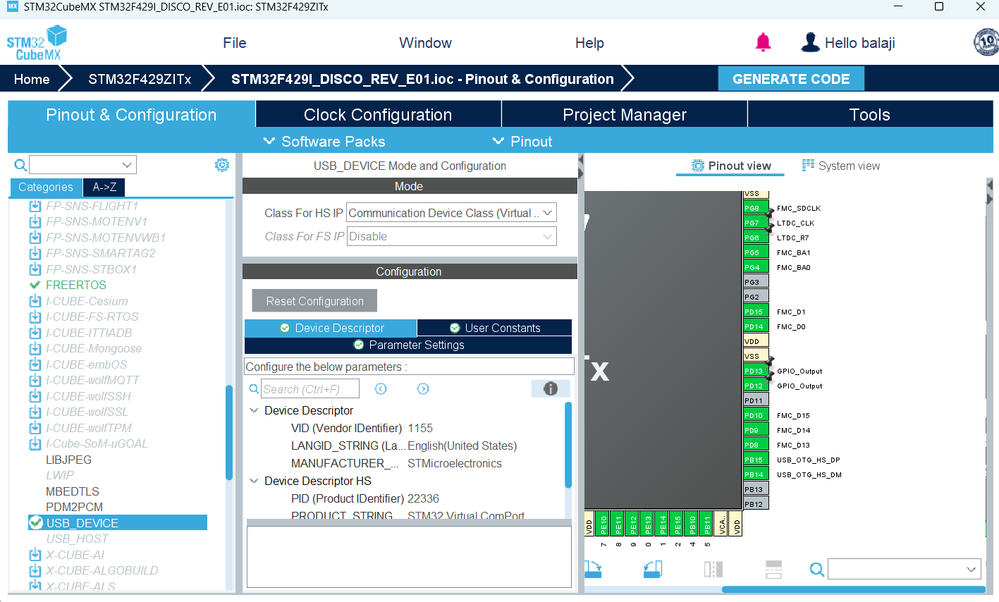Open the Help menu

pyautogui.click(x=589, y=43)
